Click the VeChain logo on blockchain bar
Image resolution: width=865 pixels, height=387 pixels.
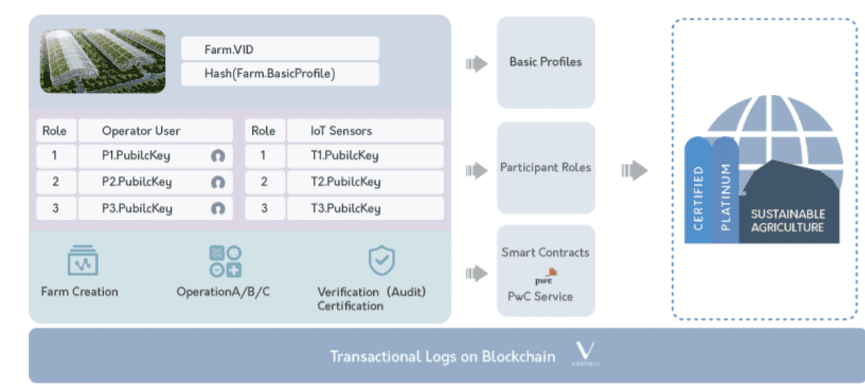point(585,354)
